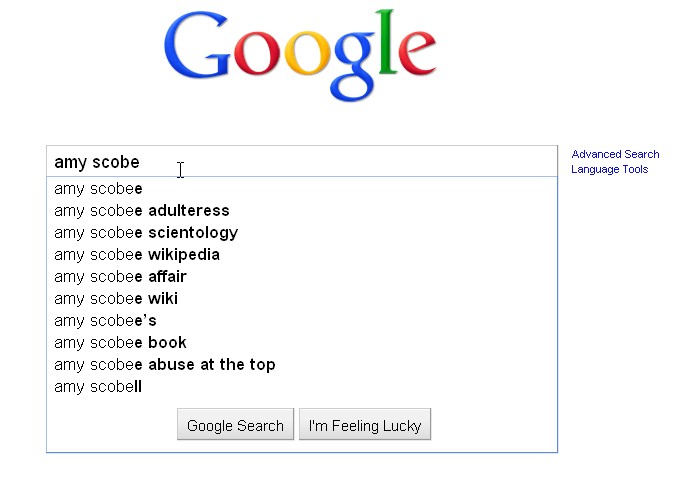The width and height of the screenshot is (674, 499).
Task: Choose the 'amy scobee affair' suggestion
Action: click(120, 276)
